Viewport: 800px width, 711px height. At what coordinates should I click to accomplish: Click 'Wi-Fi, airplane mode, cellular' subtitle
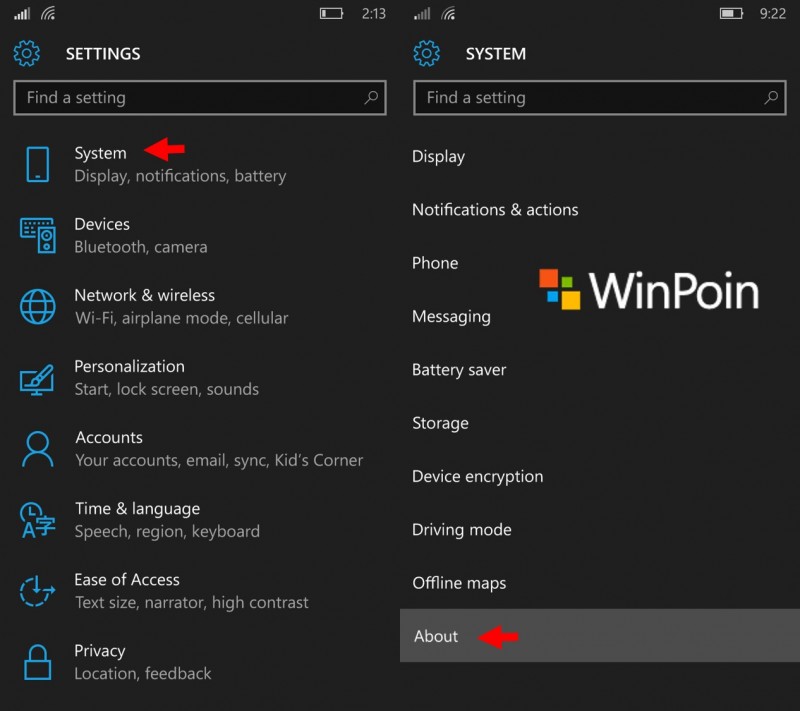182,318
